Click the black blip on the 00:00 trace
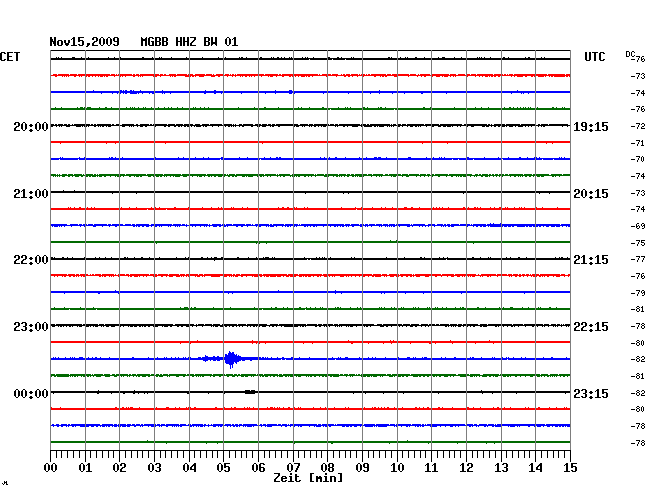 [250, 392]
